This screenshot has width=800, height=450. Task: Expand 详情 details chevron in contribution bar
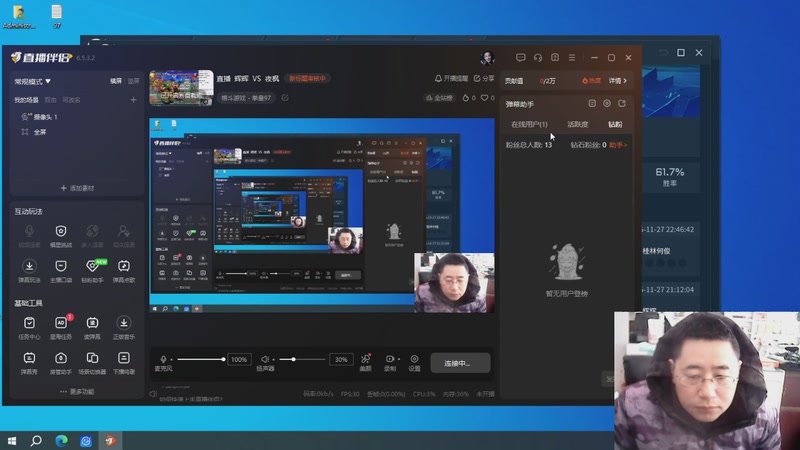(618, 81)
